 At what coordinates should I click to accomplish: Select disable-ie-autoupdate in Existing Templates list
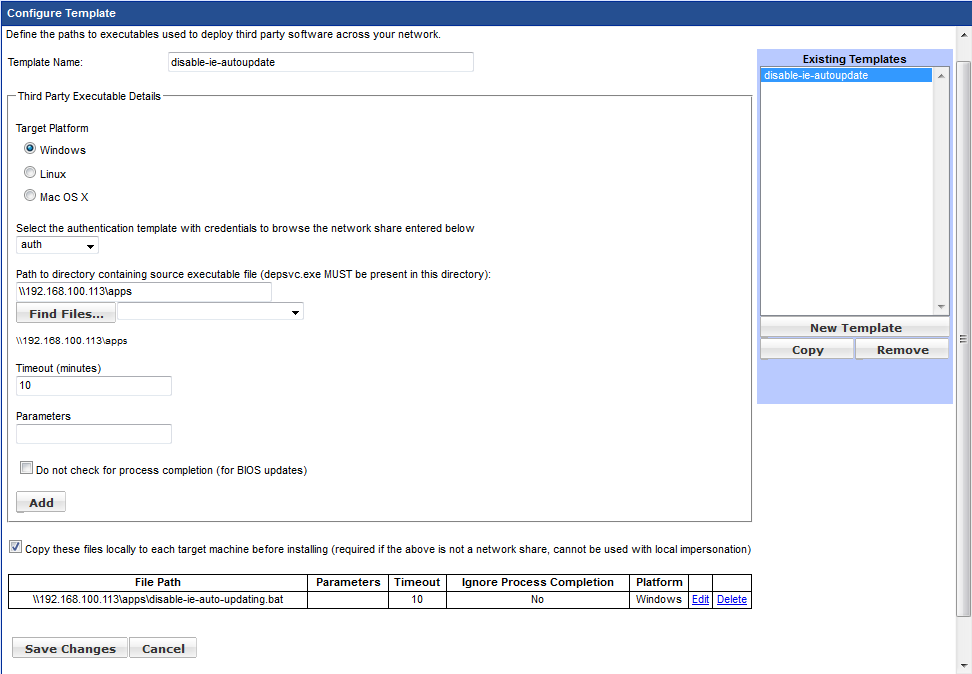coord(815,75)
